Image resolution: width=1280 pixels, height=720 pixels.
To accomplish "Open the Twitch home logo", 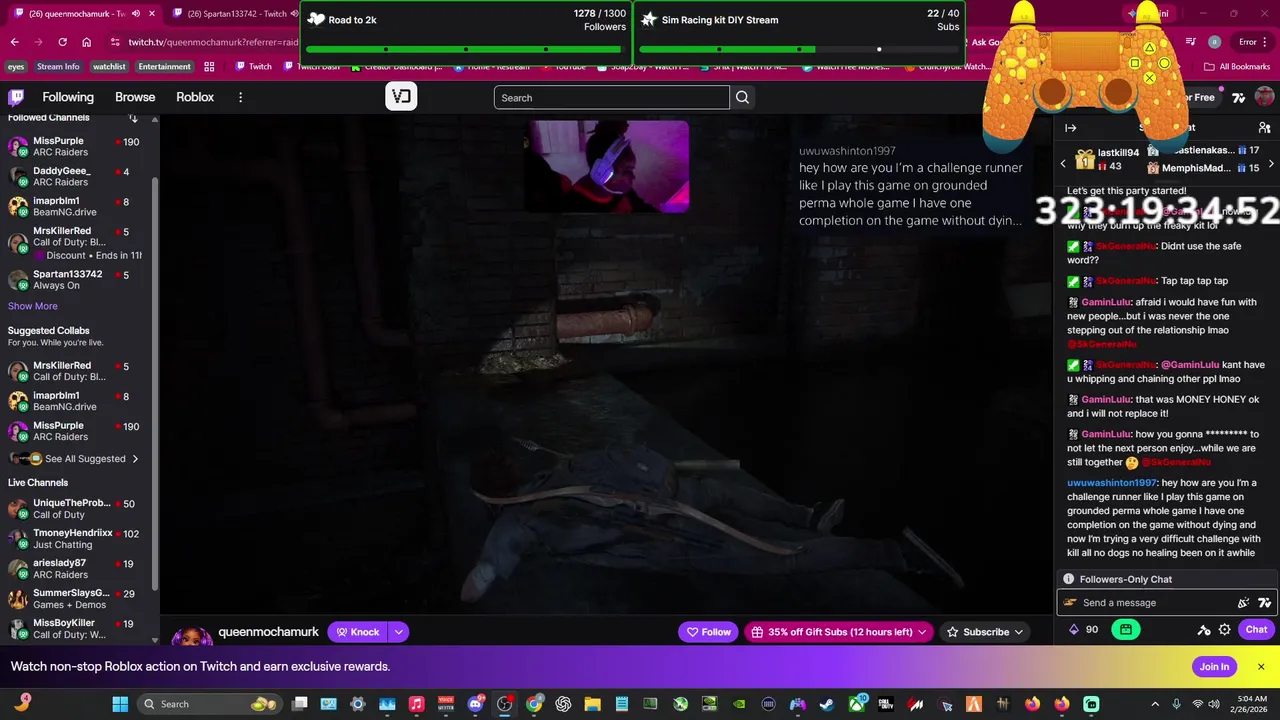I will click(16, 97).
